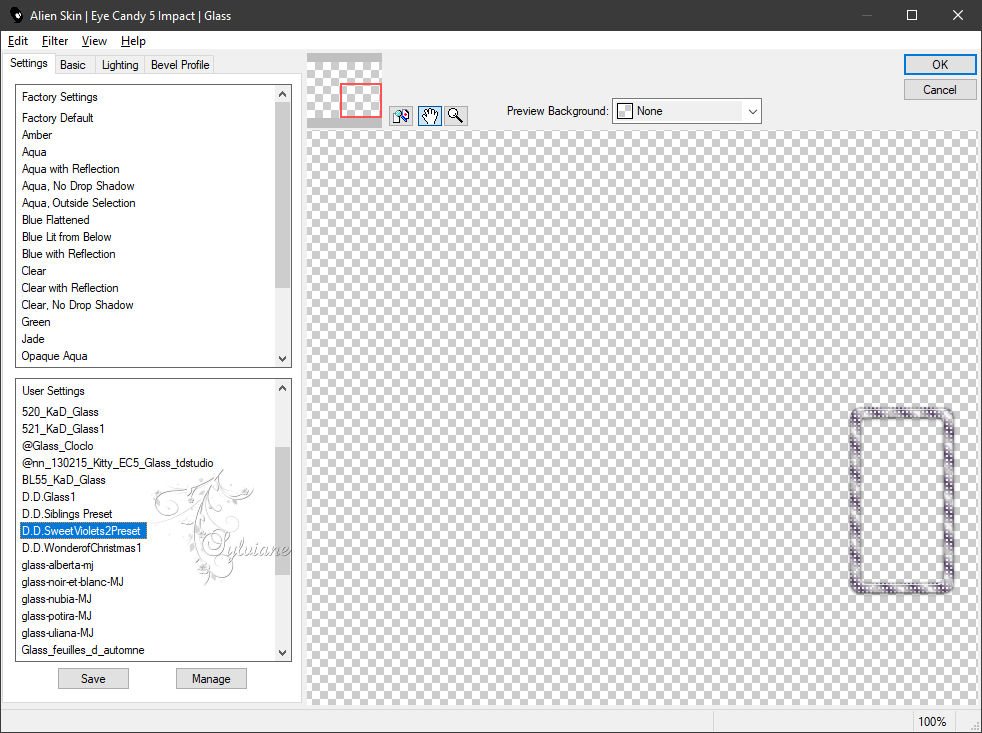Click highlighted D.D.SweetViolets2Preset entry

click(x=83, y=531)
